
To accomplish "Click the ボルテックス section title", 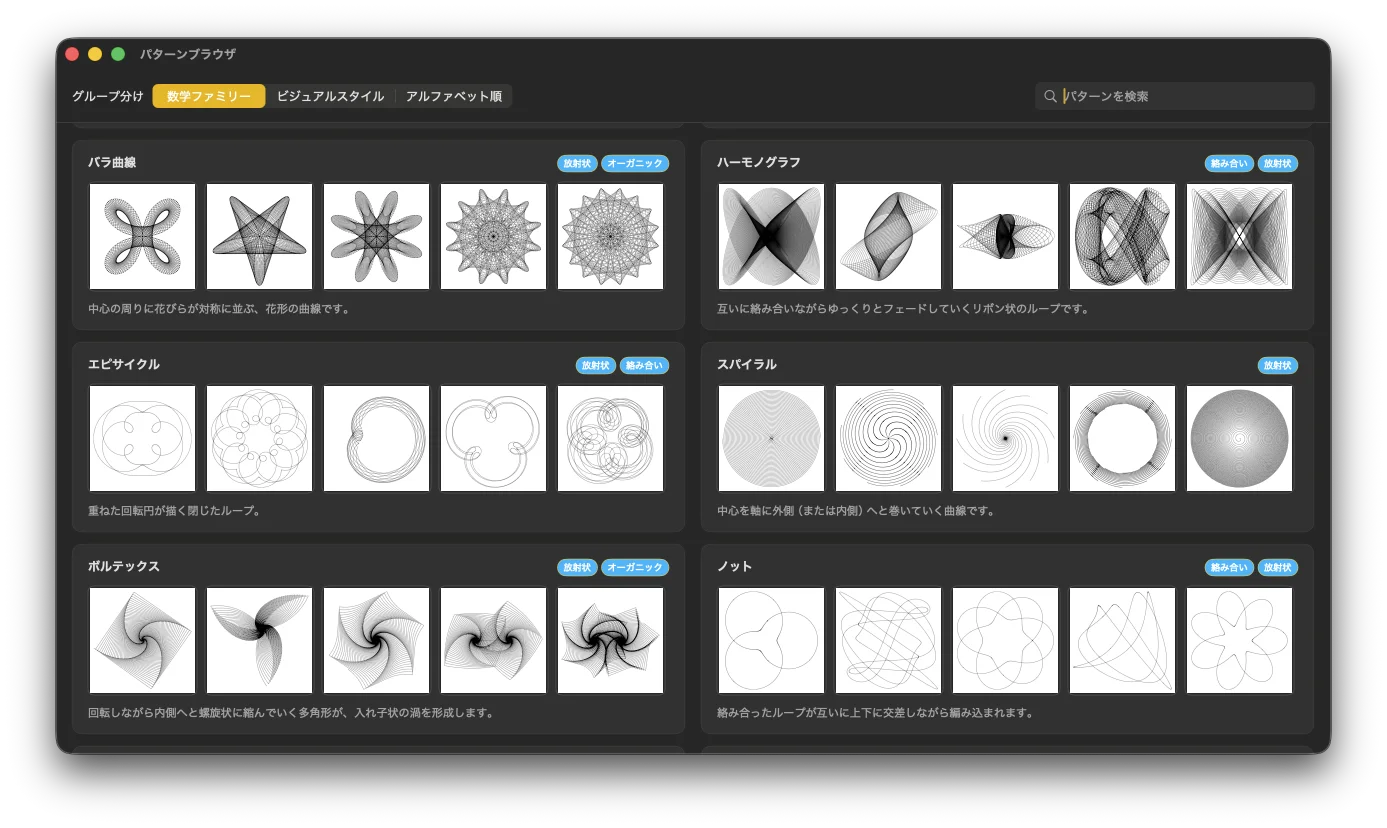I will pos(124,566).
